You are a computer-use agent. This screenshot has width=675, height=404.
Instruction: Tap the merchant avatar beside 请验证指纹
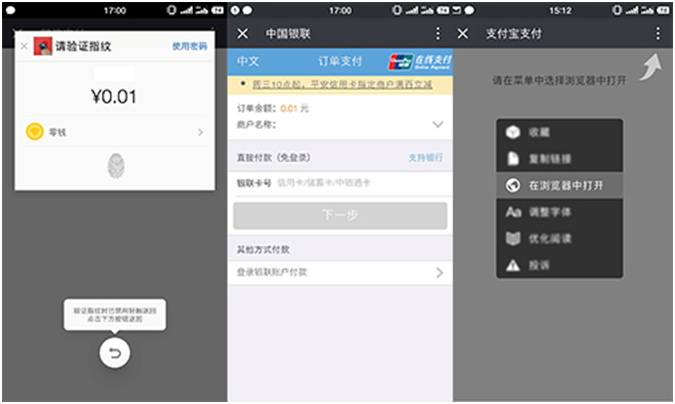point(43,46)
